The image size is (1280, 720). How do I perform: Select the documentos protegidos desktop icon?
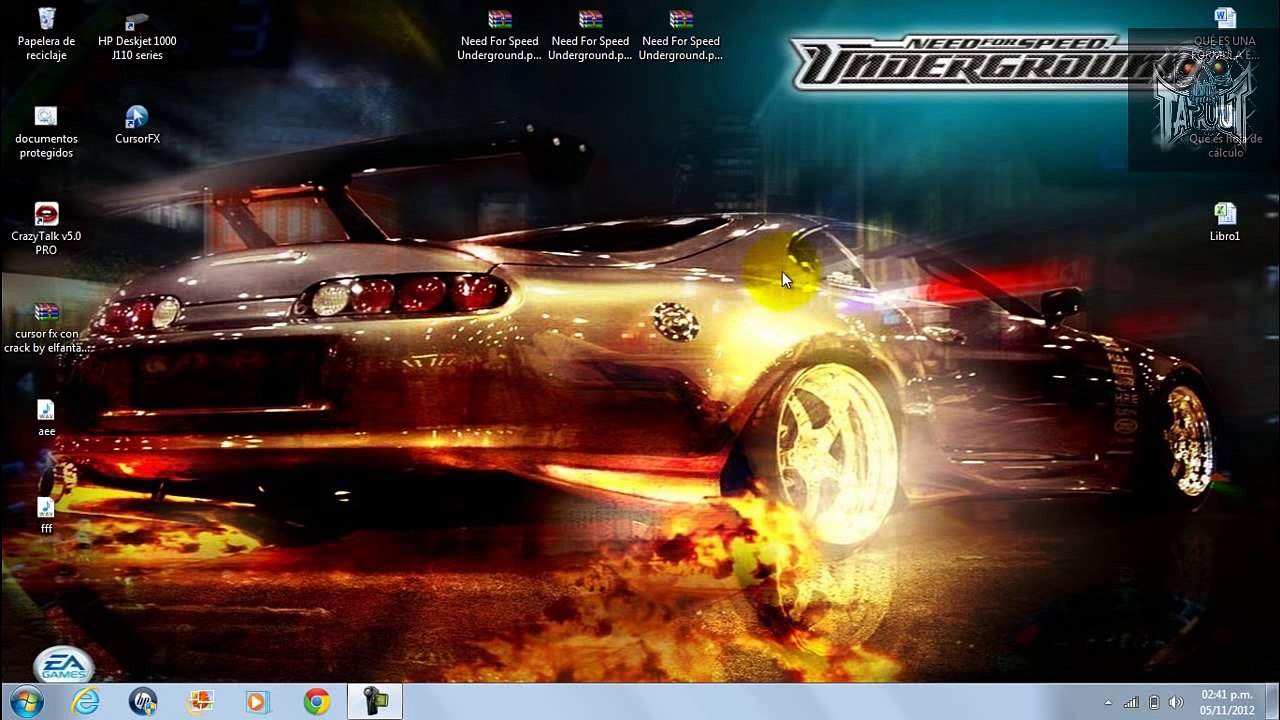pos(46,132)
